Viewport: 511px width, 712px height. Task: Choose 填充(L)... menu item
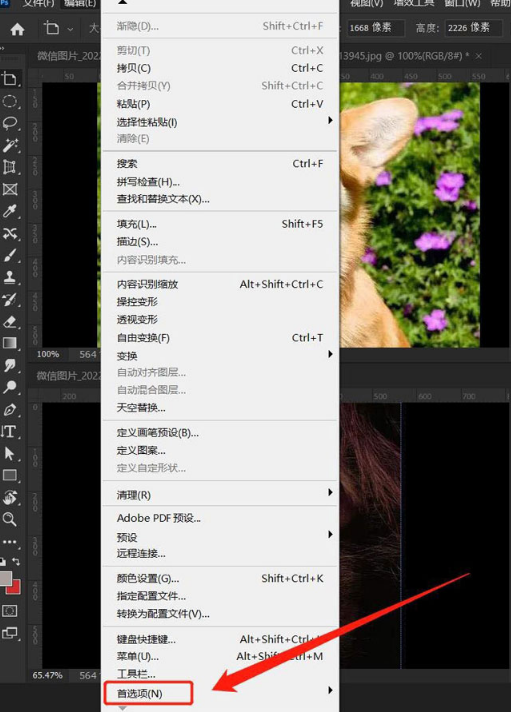coord(220,224)
